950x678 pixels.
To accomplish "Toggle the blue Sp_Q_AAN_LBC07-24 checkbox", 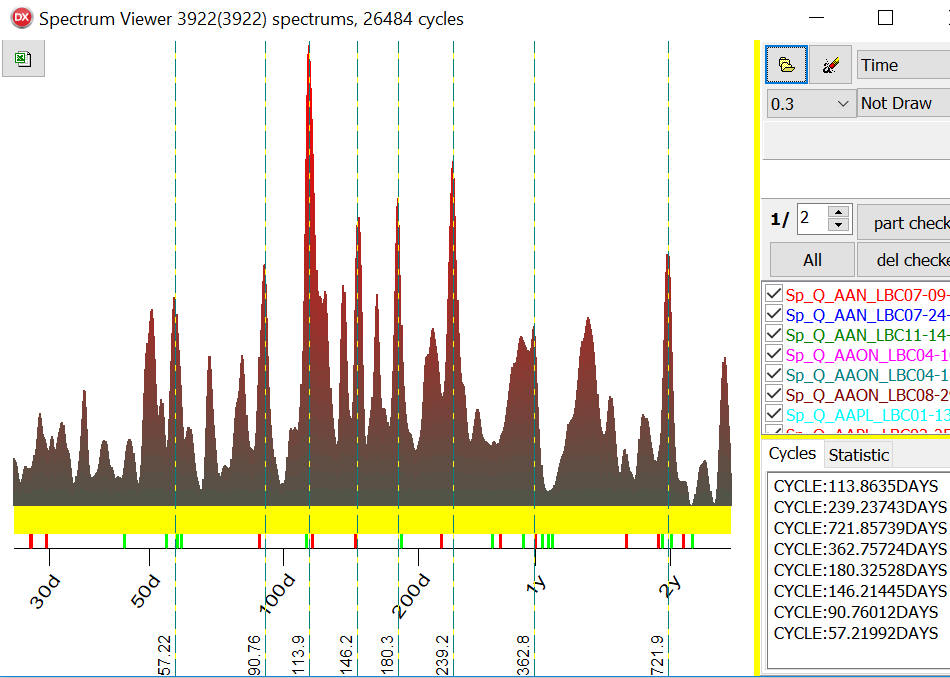I will [x=774, y=314].
